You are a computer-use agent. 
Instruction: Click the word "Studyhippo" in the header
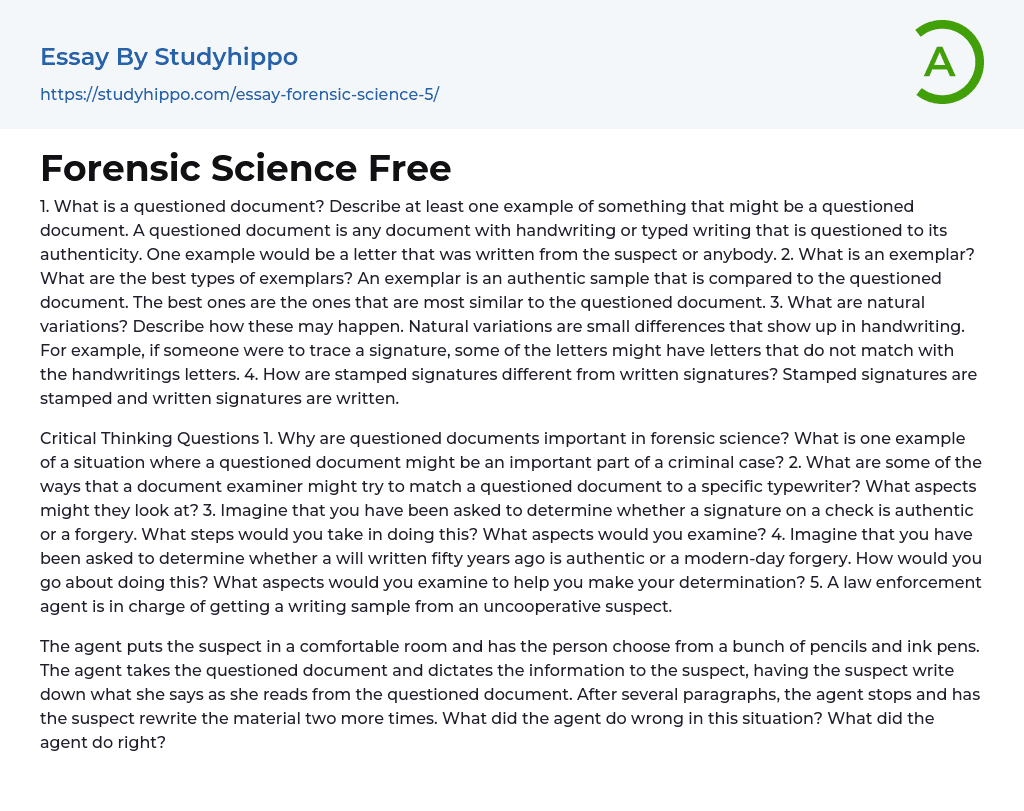coord(226,57)
